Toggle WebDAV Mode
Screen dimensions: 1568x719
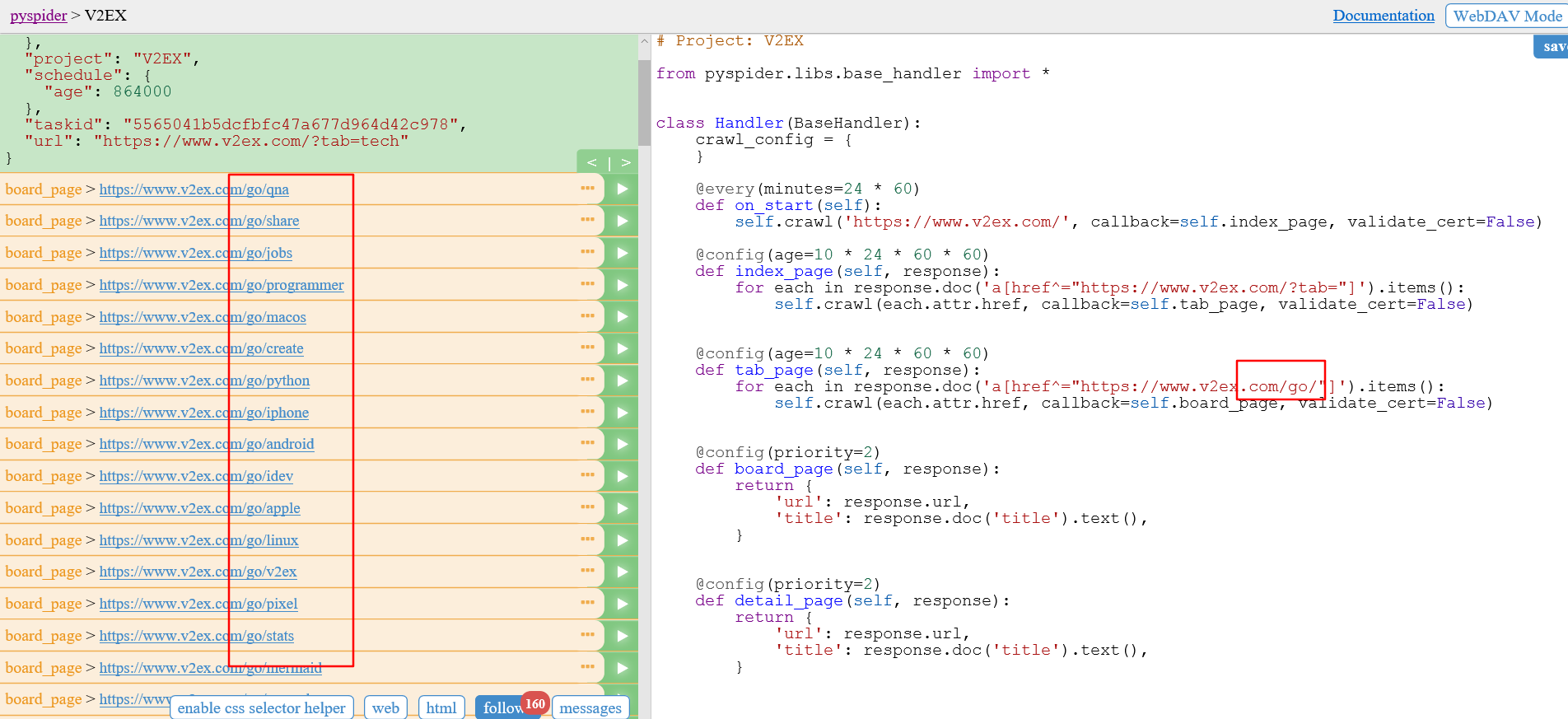[x=1506, y=16]
